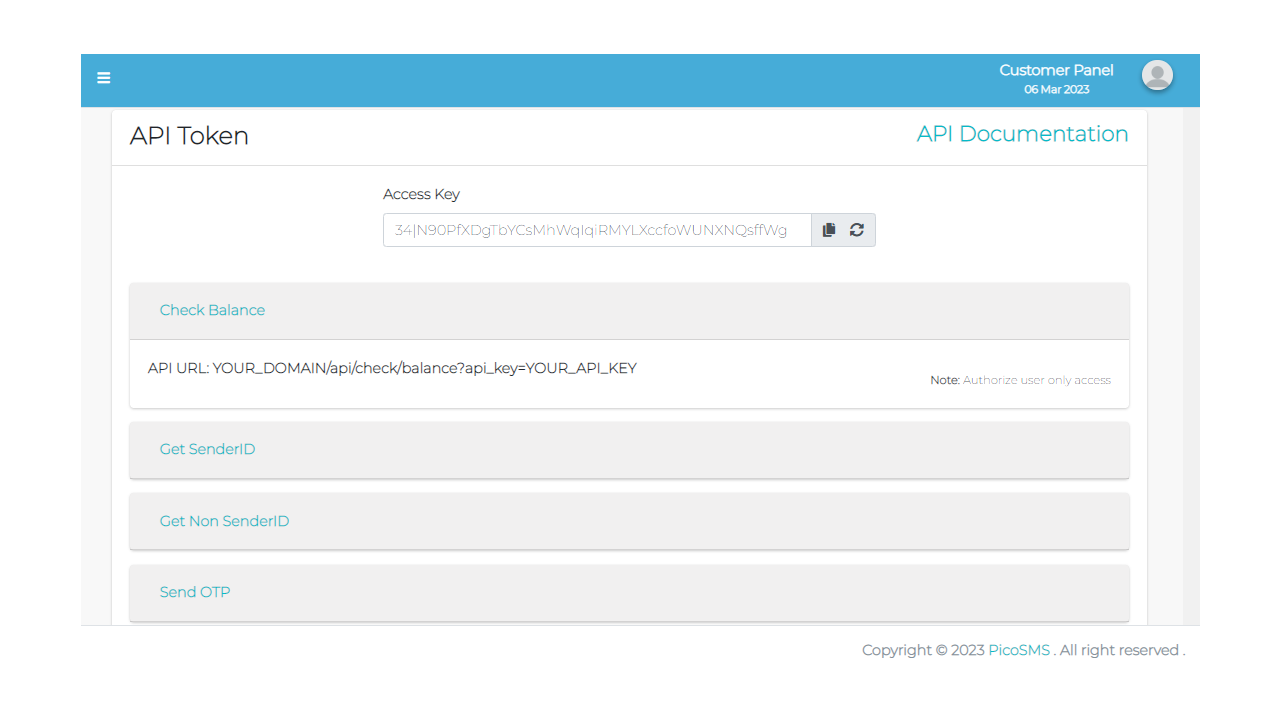Click the Copyright © 2023 footer text
The width and height of the screenshot is (1280, 720).
tap(923, 650)
